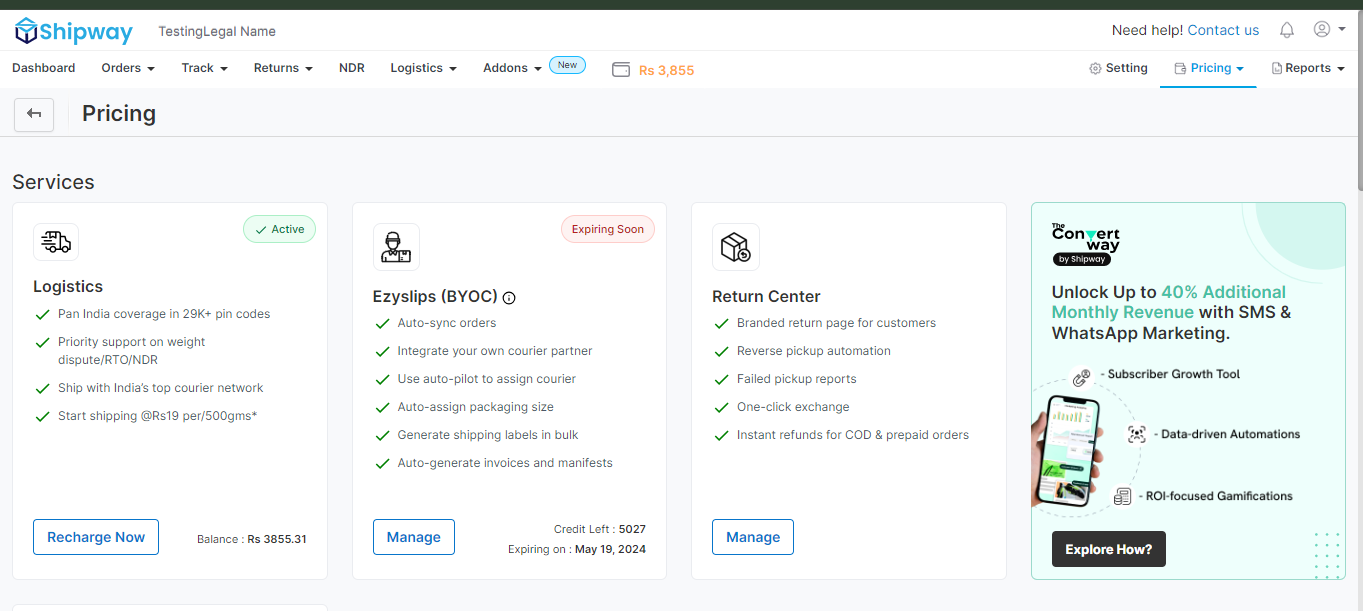1363x611 pixels.
Task: Click the Recharge Now button
Action: point(96,537)
